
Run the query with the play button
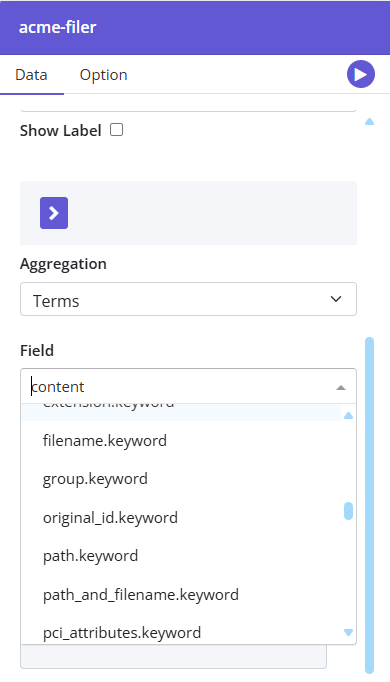coord(360,74)
